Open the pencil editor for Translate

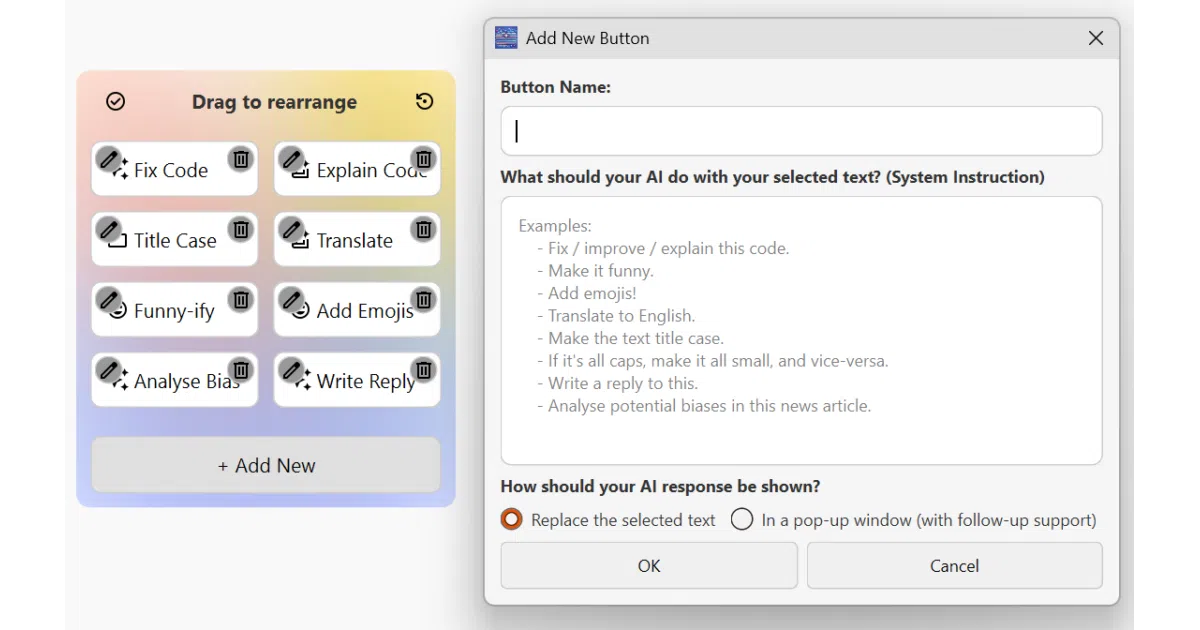coord(292,229)
